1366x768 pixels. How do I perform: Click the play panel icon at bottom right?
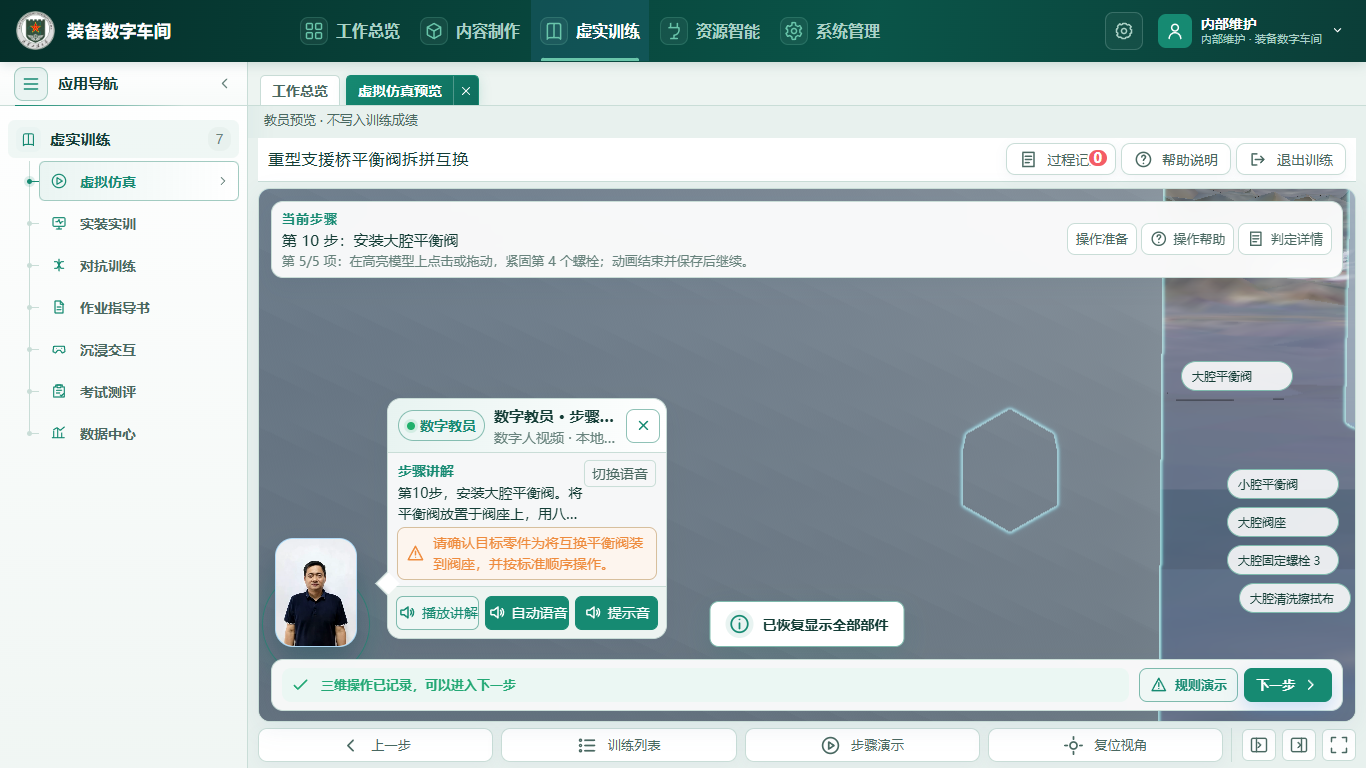click(1259, 745)
